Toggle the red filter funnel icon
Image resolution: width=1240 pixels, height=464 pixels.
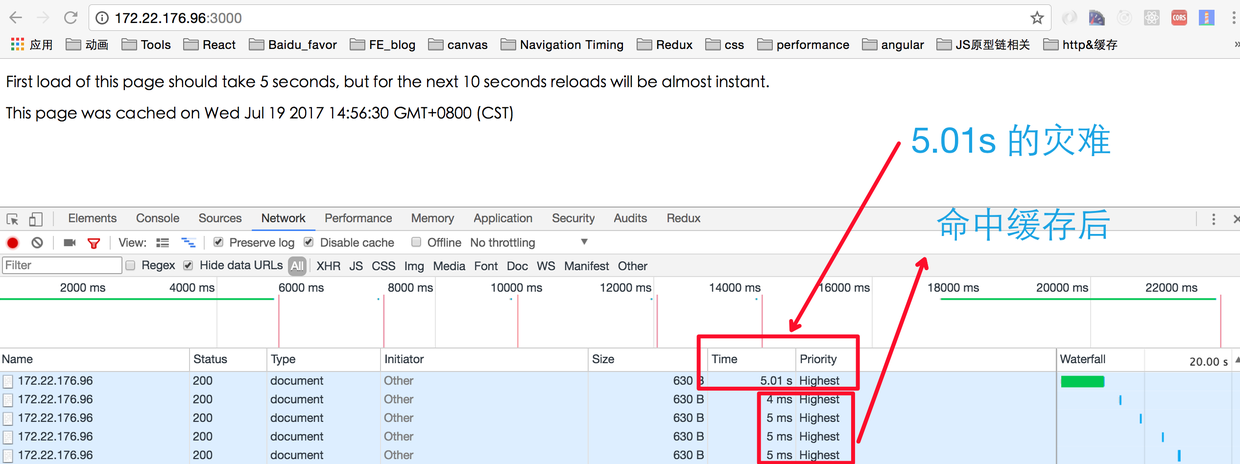(94, 243)
